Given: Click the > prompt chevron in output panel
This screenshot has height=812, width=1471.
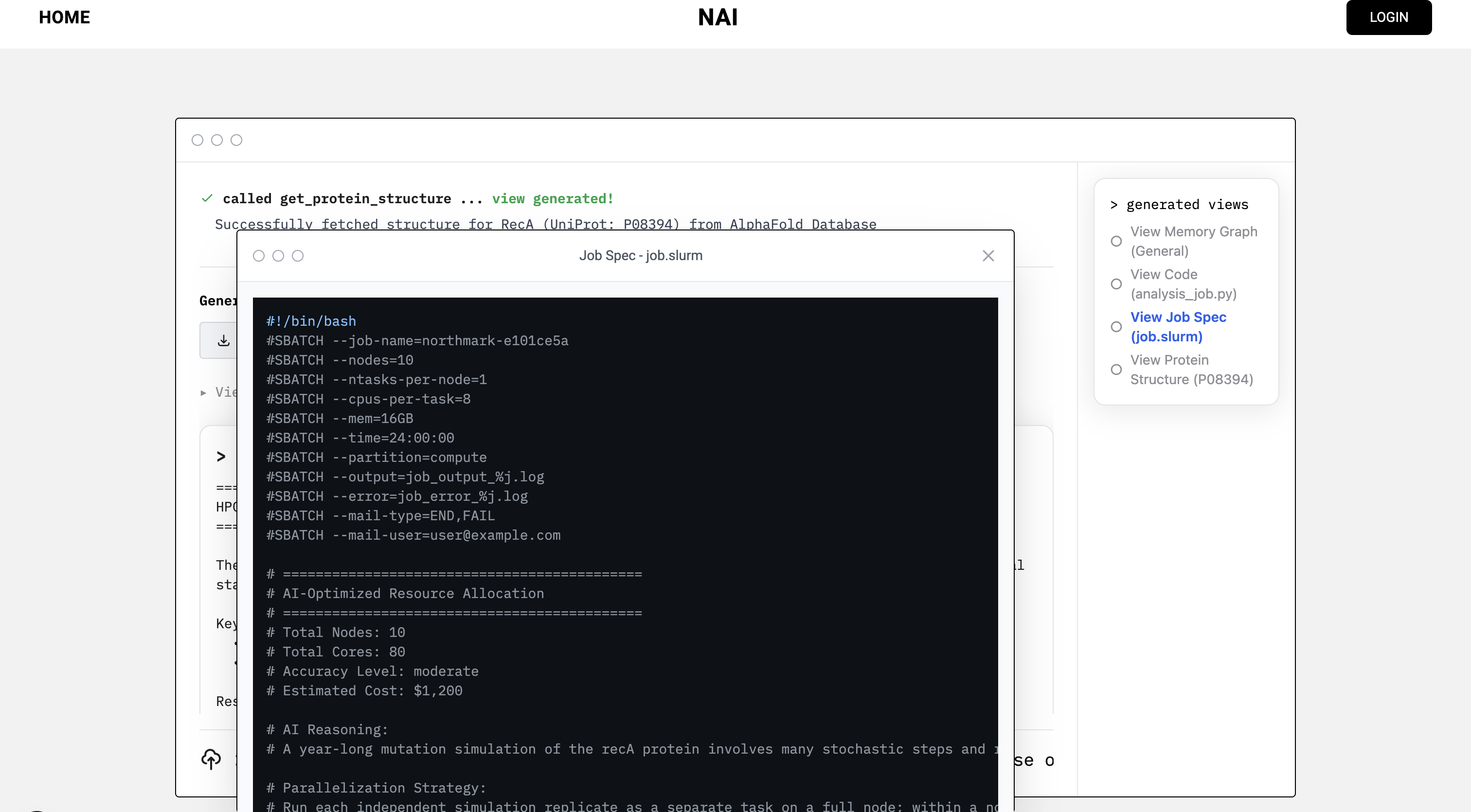Looking at the screenshot, I should pyautogui.click(x=221, y=457).
